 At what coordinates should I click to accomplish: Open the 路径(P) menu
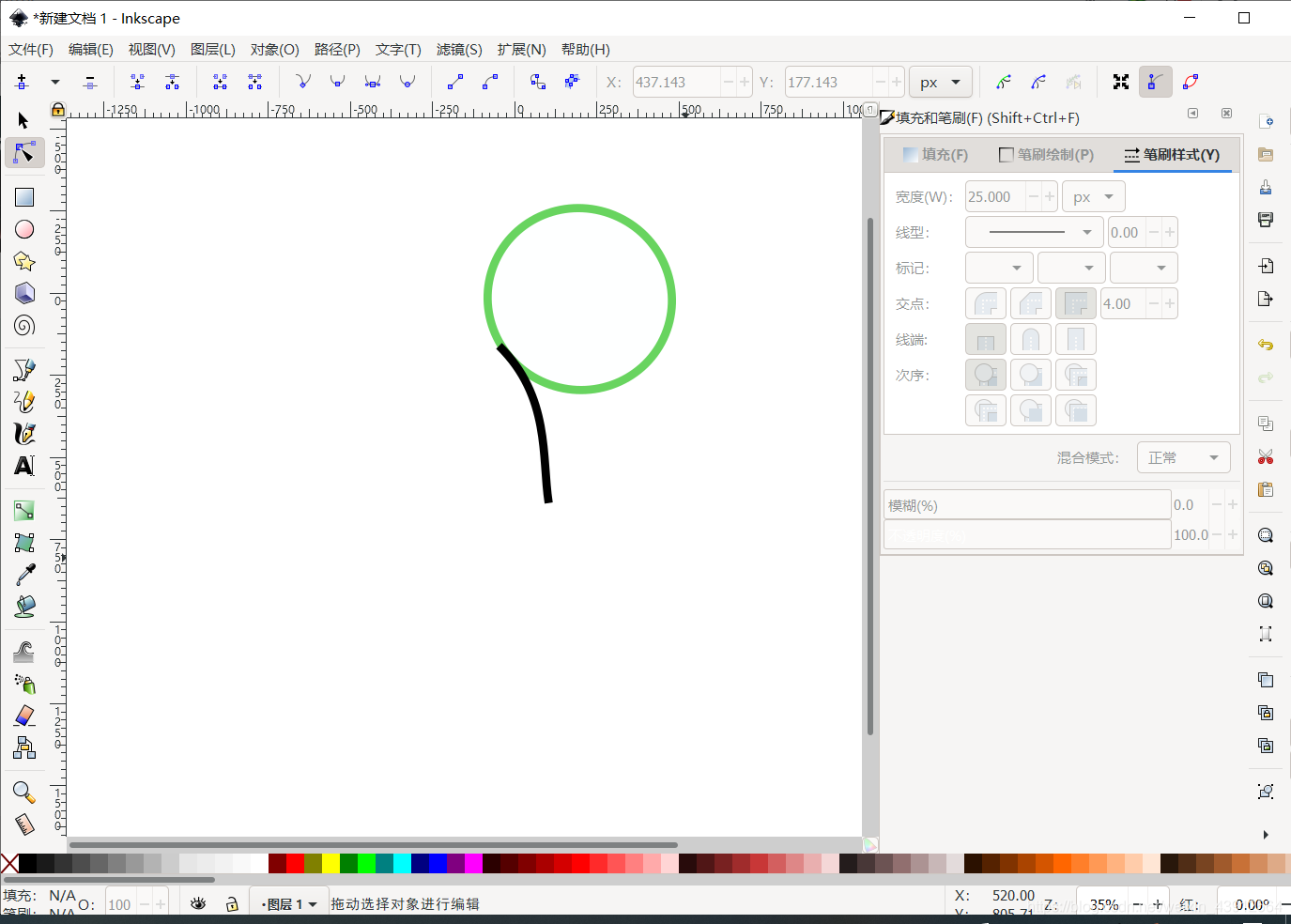coord(337,50)
